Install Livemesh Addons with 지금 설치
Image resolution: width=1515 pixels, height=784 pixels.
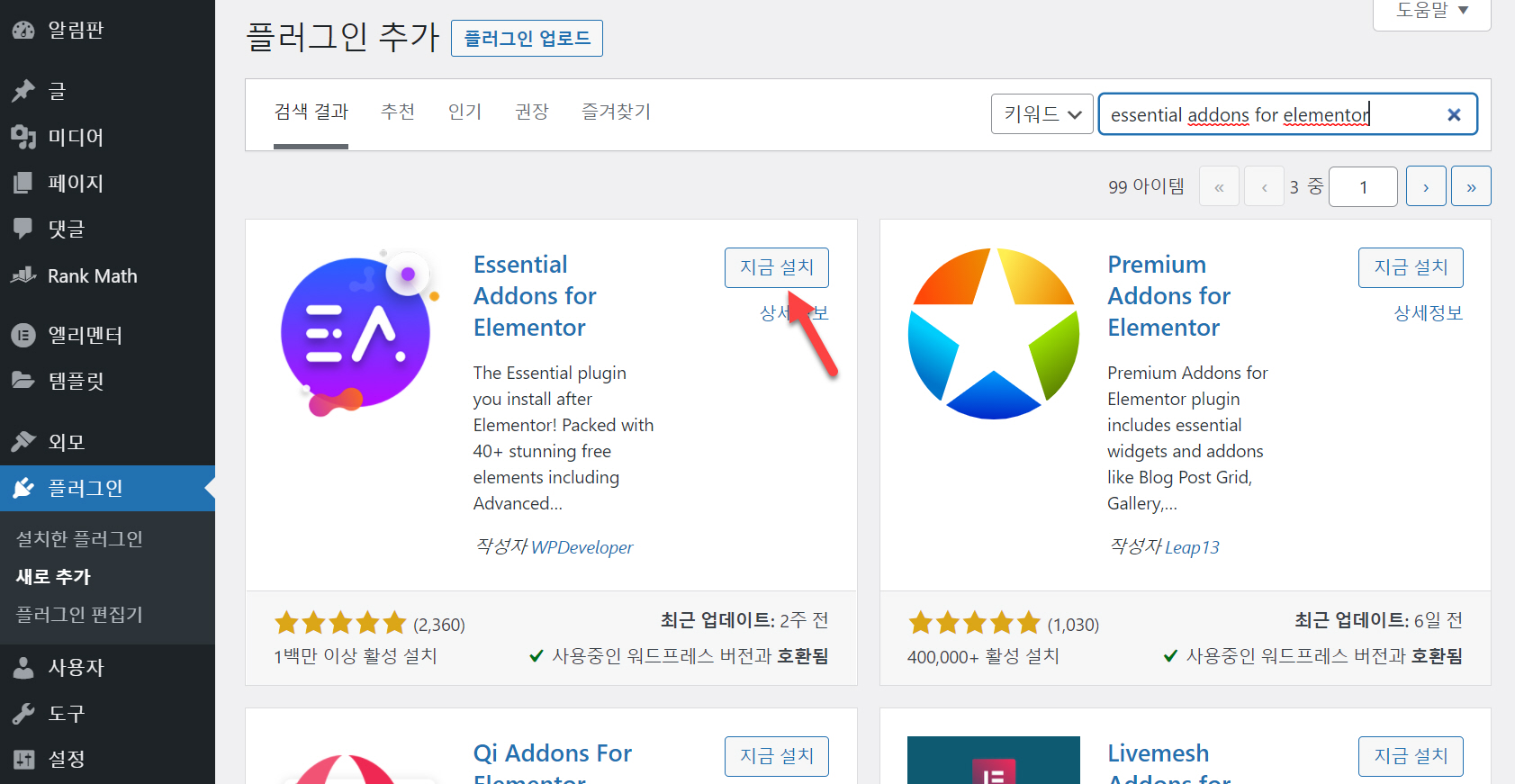pyautogui.click(x=1411, y=756)
